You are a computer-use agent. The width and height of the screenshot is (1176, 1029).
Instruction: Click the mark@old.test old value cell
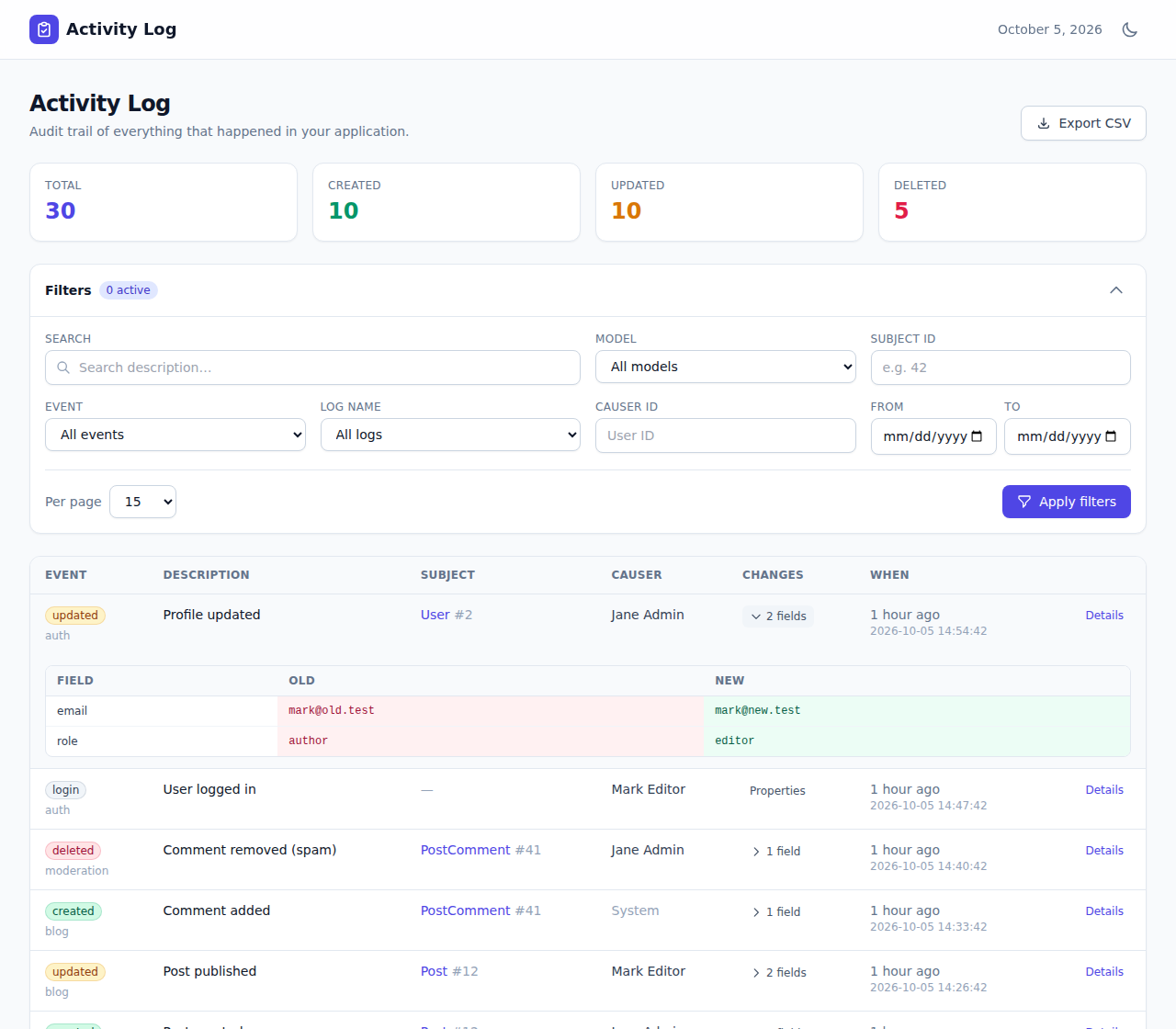point(491,711)
